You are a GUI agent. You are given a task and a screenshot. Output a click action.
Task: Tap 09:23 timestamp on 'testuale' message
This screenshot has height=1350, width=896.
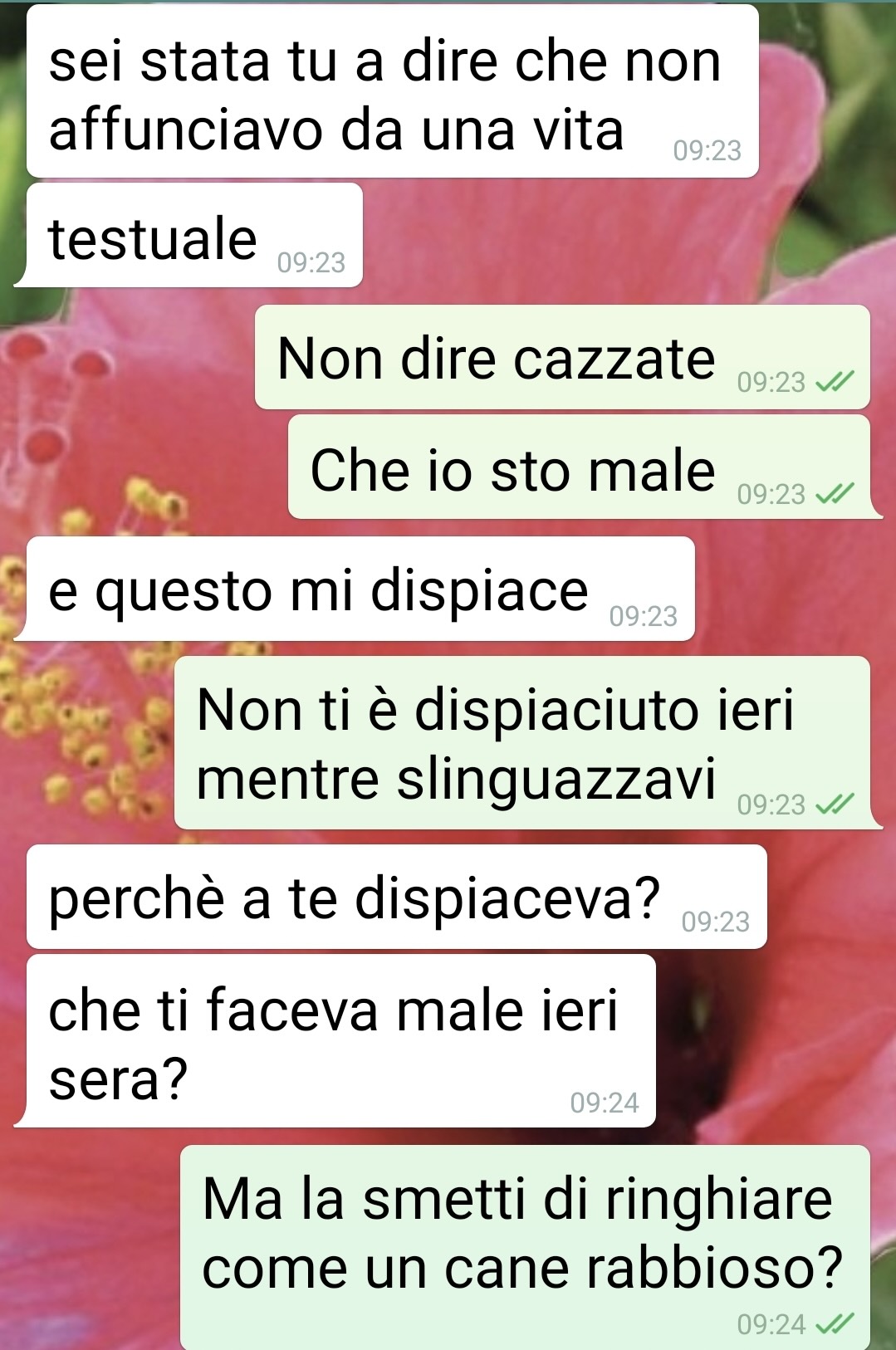coord(311,262)
